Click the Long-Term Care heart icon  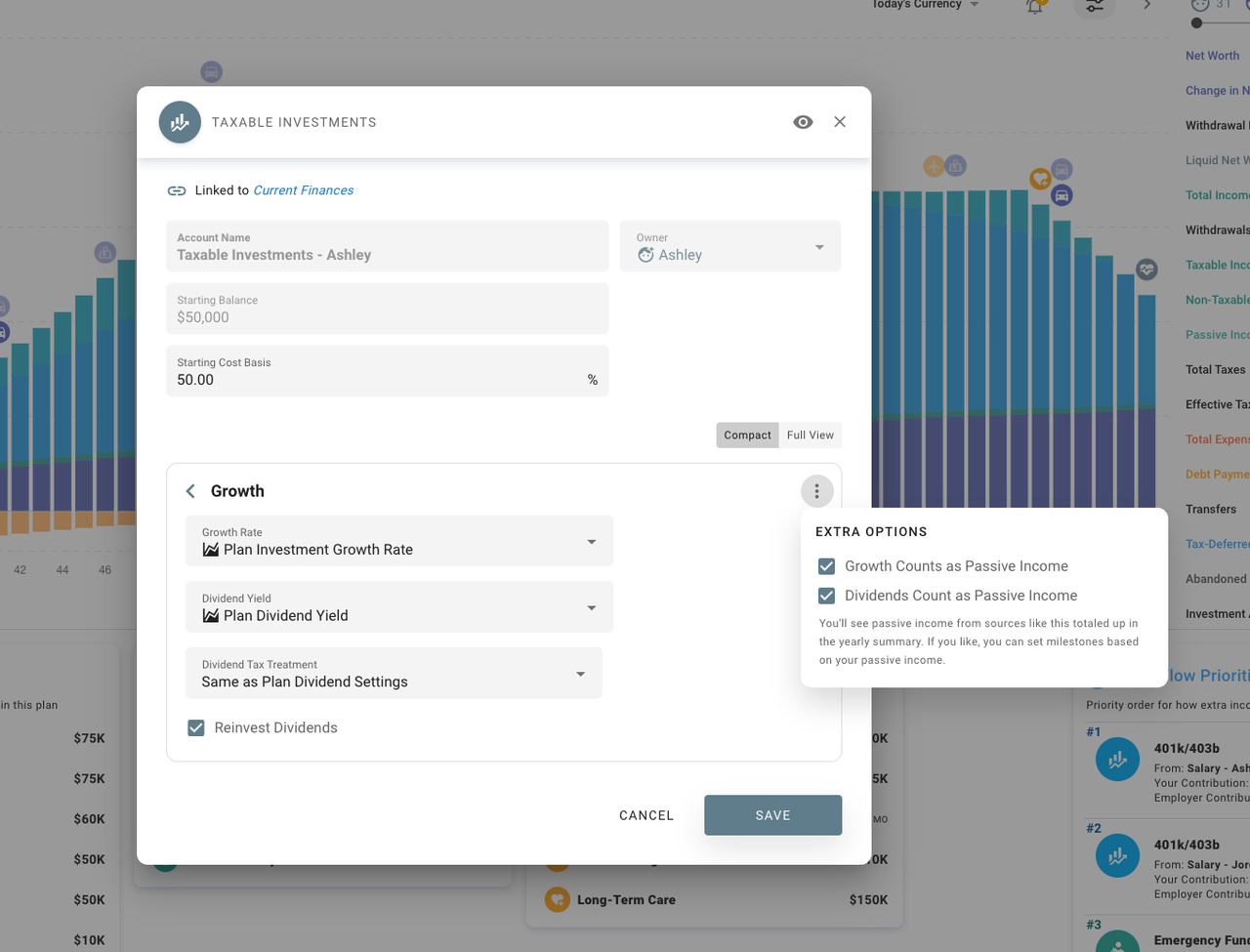point(557,899)
